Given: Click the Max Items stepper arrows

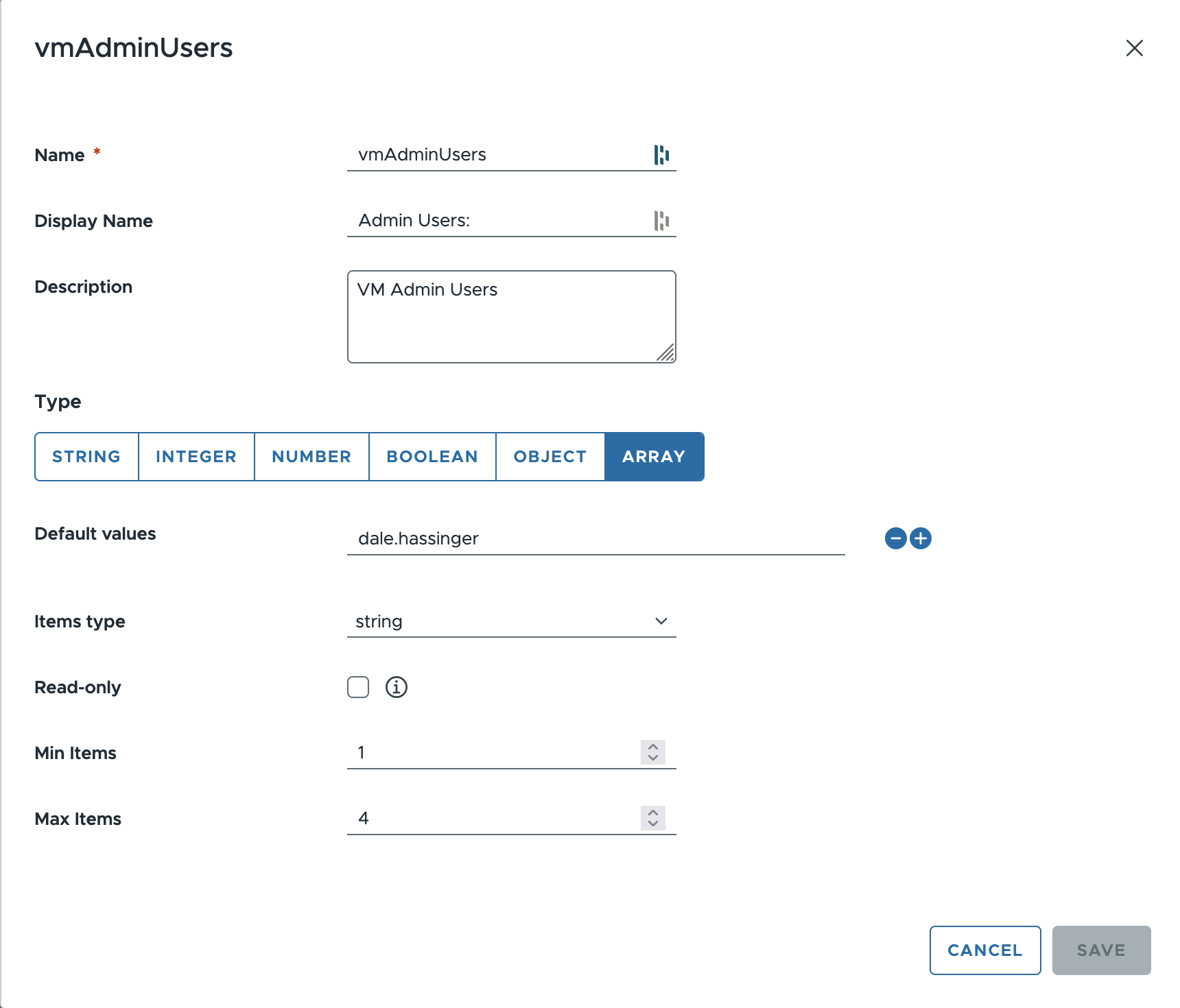Looking at the screenshot, I should click(x=652, y=818).
